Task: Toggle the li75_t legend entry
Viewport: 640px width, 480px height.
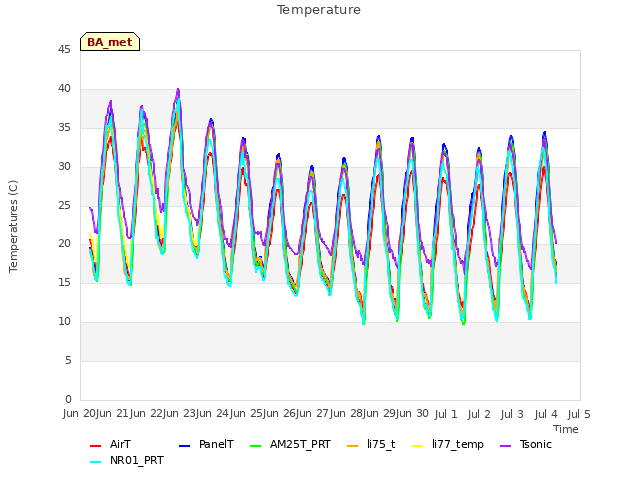Action: pyautogui.click(x=371, y=444)
